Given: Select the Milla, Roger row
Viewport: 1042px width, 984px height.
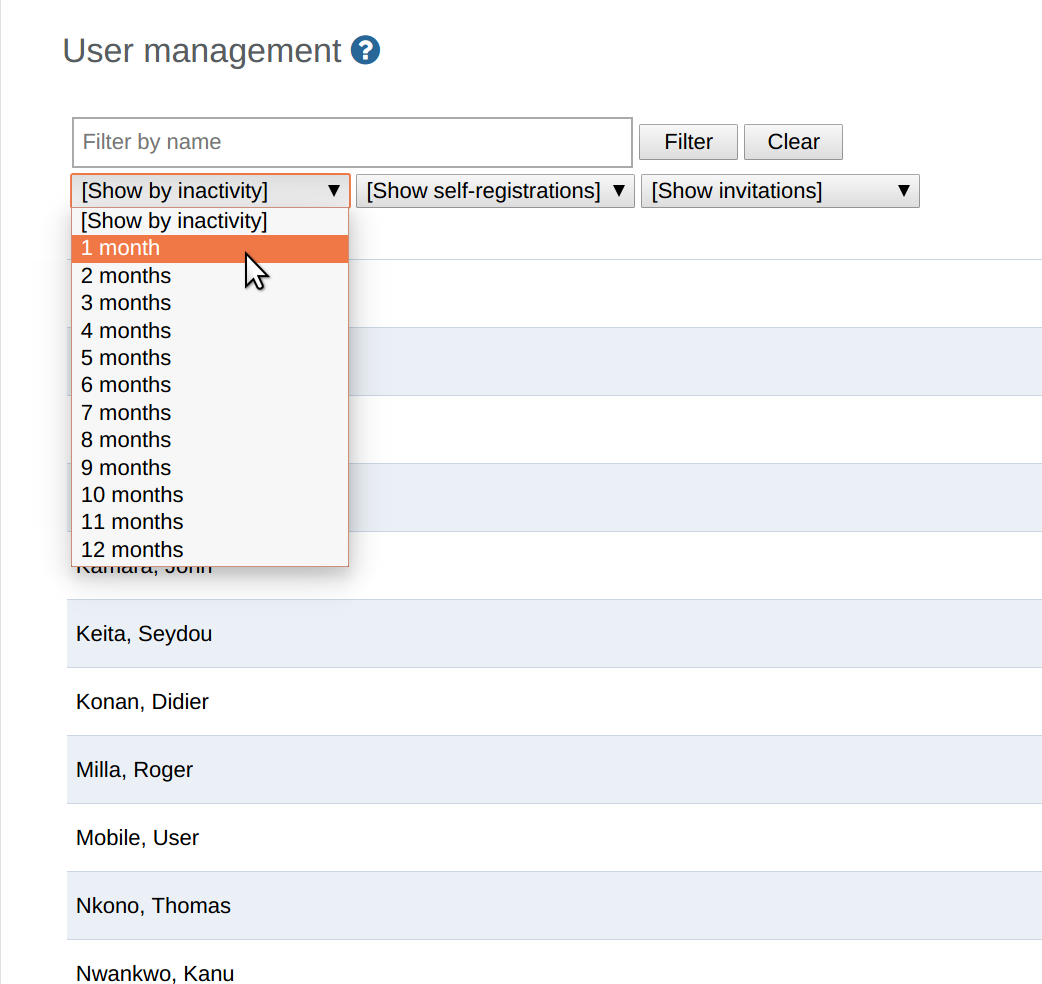Looking at the screenshot, I should tap(134, 770).
